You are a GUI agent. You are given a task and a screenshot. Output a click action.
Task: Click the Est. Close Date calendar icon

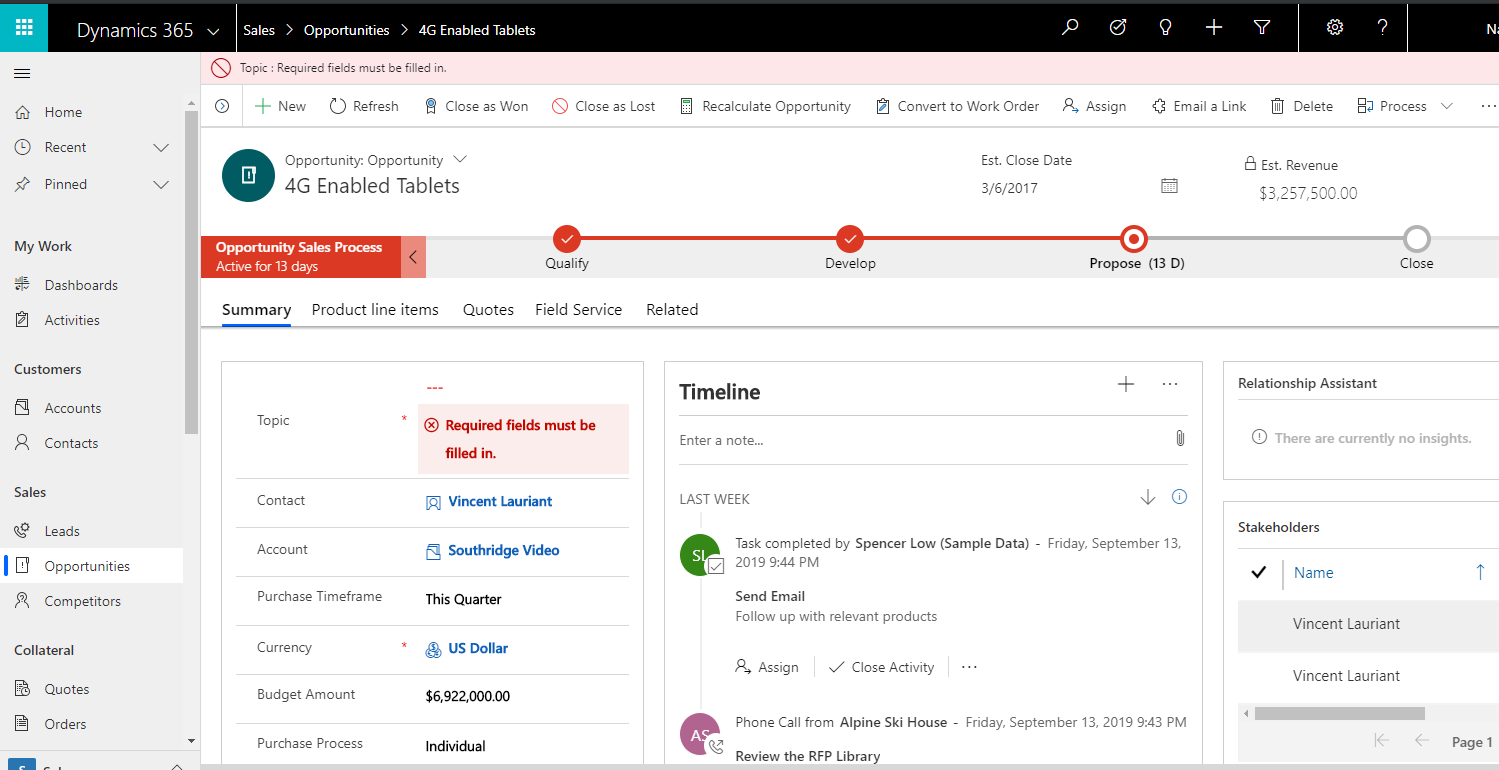pos(1169,186)
